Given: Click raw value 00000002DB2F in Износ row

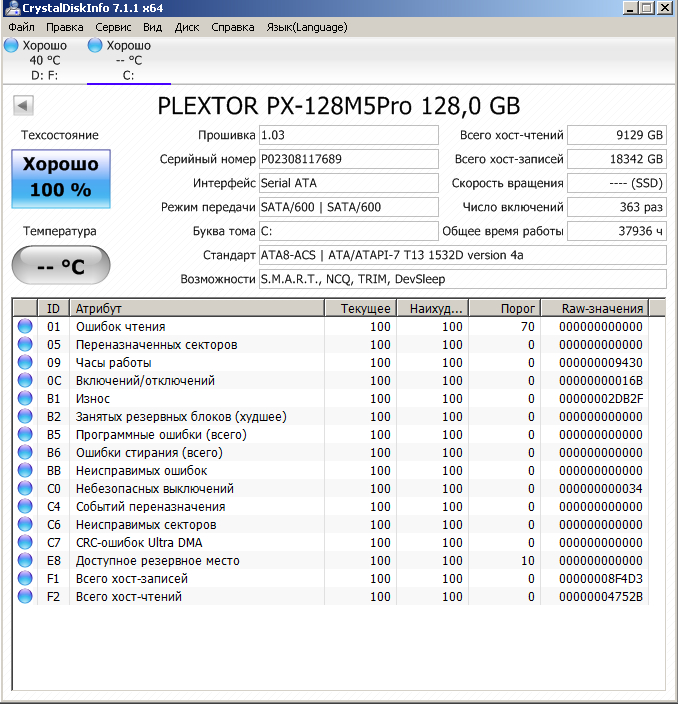Looking at the screenshot, I should (x=601, y=399).
